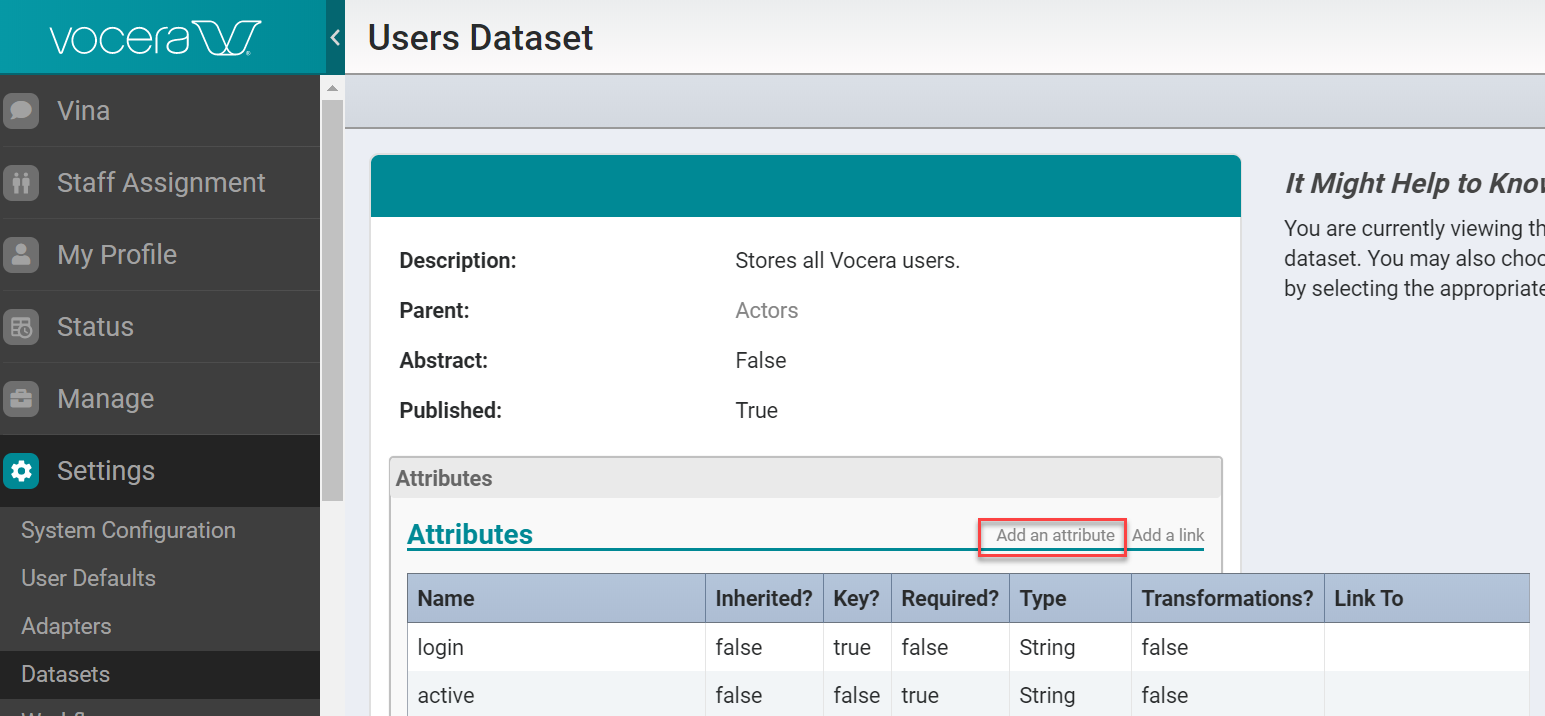The height and width of the screenshot is (716, 1545).
Task: Click Add a link
Action: pyautogui.click(x=1168, y=535)
